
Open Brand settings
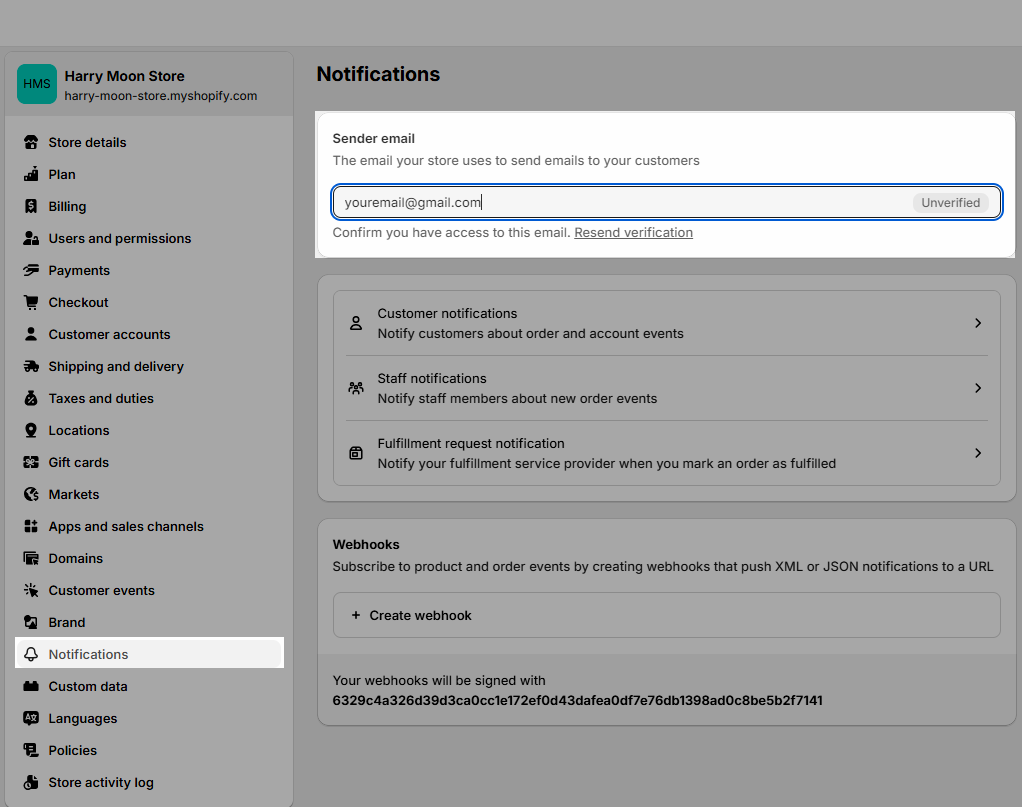click(x=149, y=622)
